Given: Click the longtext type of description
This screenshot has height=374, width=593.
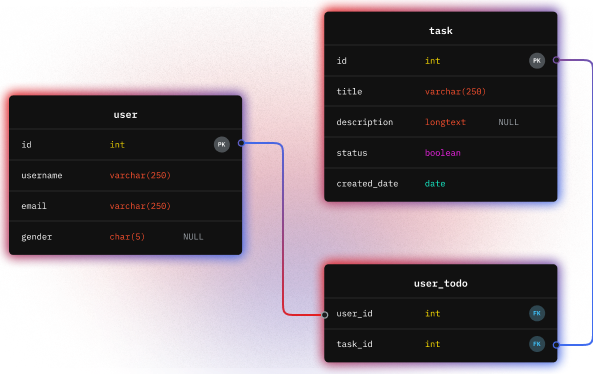Looking at the screenshot, I should 445,122.
